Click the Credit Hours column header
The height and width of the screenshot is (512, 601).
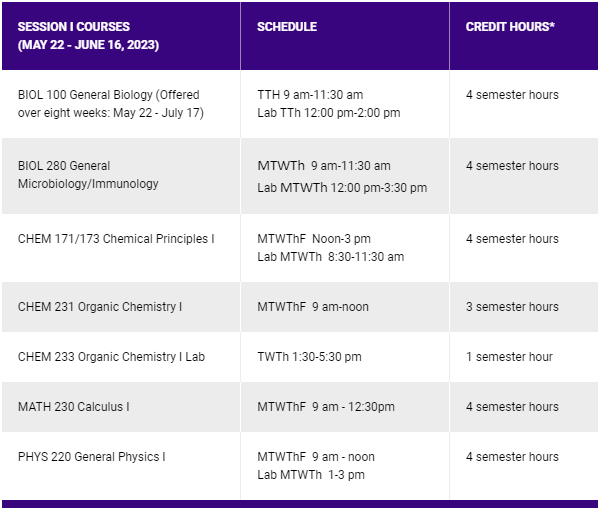coord(510,26)
